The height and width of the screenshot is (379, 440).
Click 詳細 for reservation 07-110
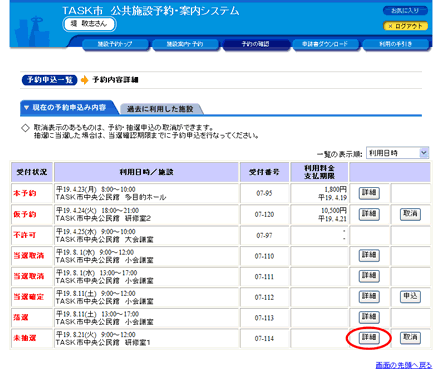(369, 255)
